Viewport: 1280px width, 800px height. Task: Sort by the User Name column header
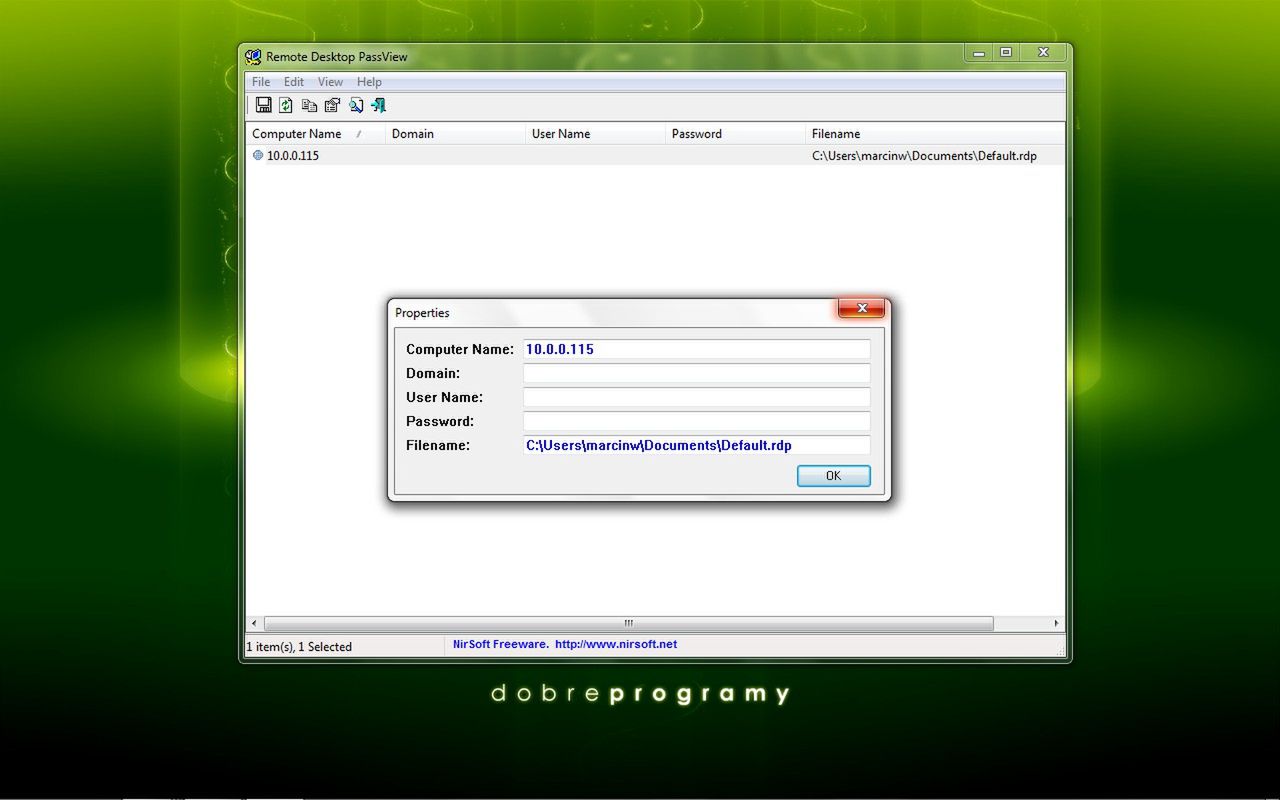[x=596, y=133]
